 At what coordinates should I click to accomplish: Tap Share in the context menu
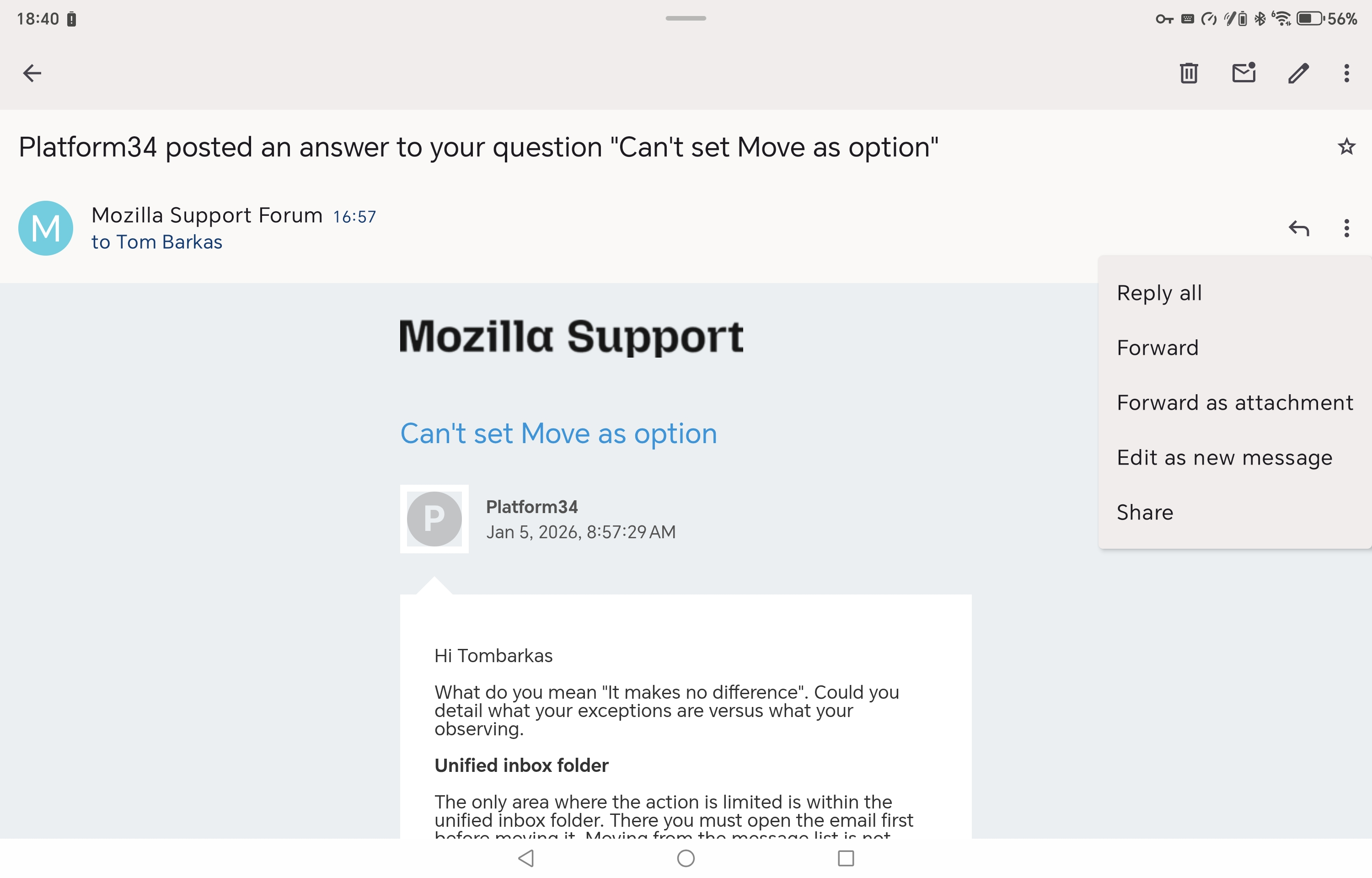point(1145,512)
